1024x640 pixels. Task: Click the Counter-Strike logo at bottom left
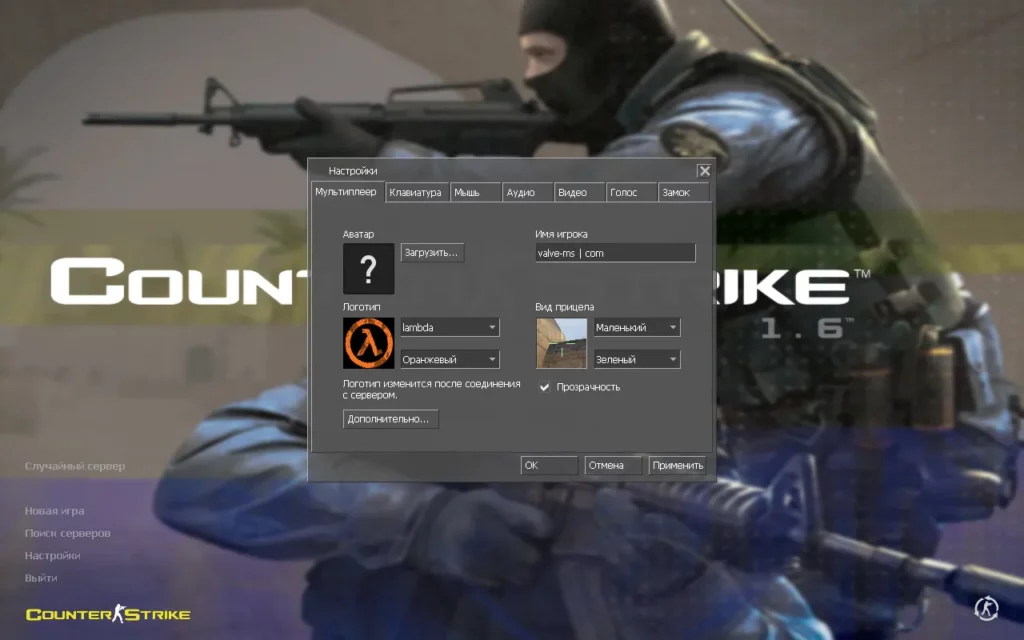click(108, 614)
